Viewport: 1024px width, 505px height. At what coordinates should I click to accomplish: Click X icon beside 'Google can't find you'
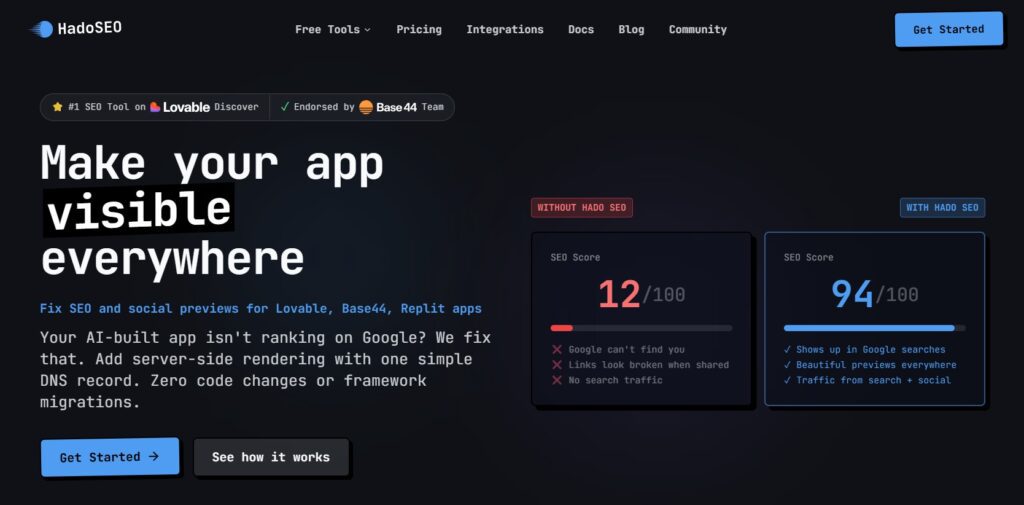557,350
